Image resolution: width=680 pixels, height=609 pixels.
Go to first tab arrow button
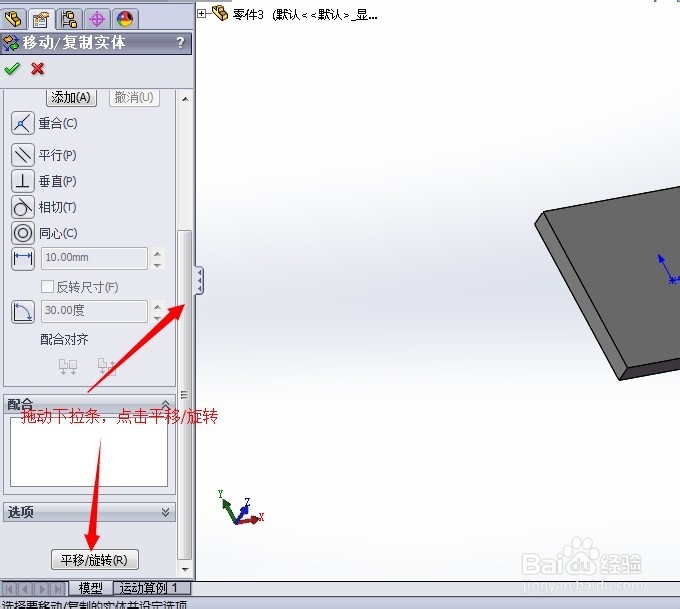pos(10,589)
